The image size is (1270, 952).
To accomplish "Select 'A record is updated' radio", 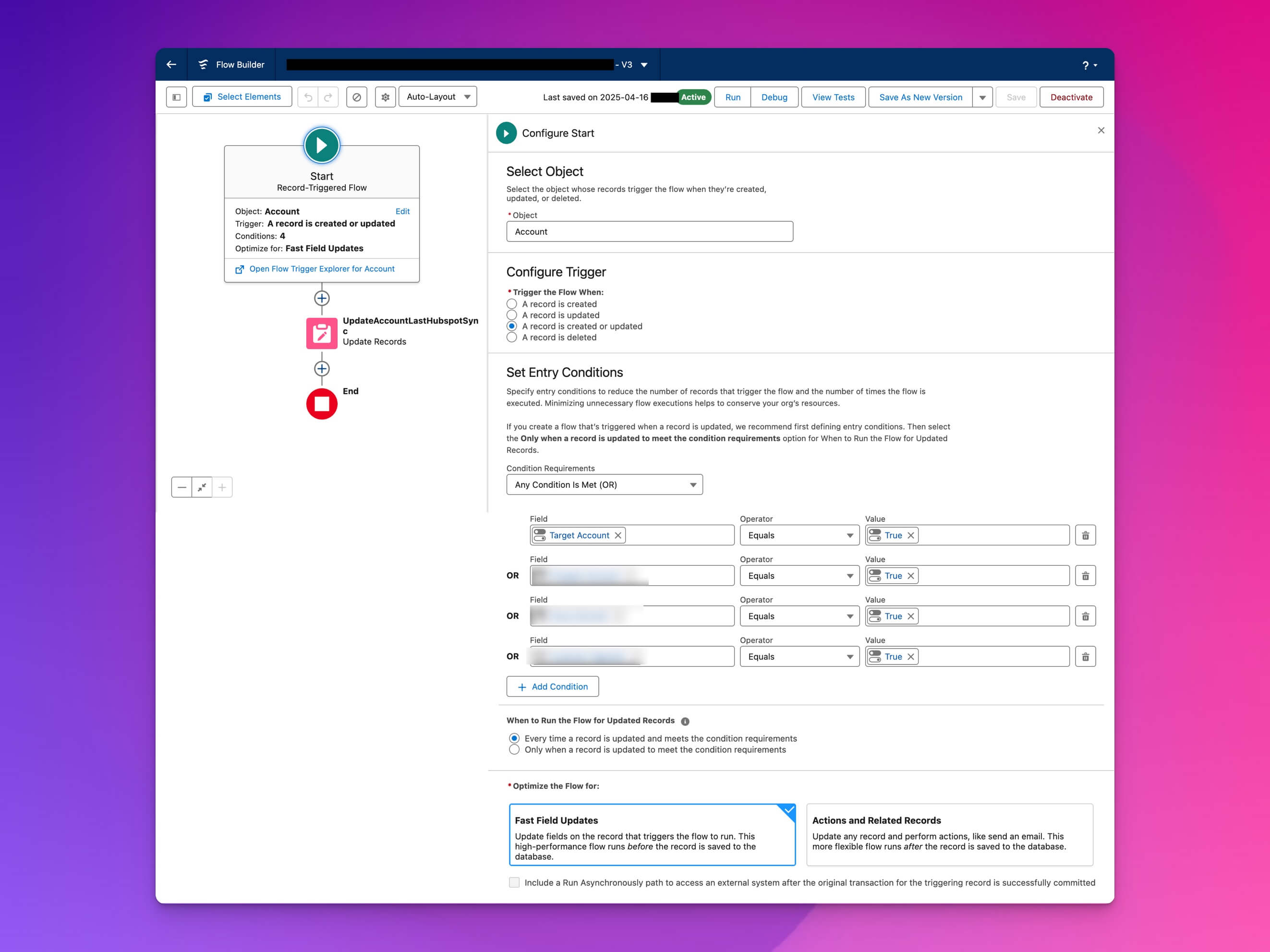I will (511, 314).
